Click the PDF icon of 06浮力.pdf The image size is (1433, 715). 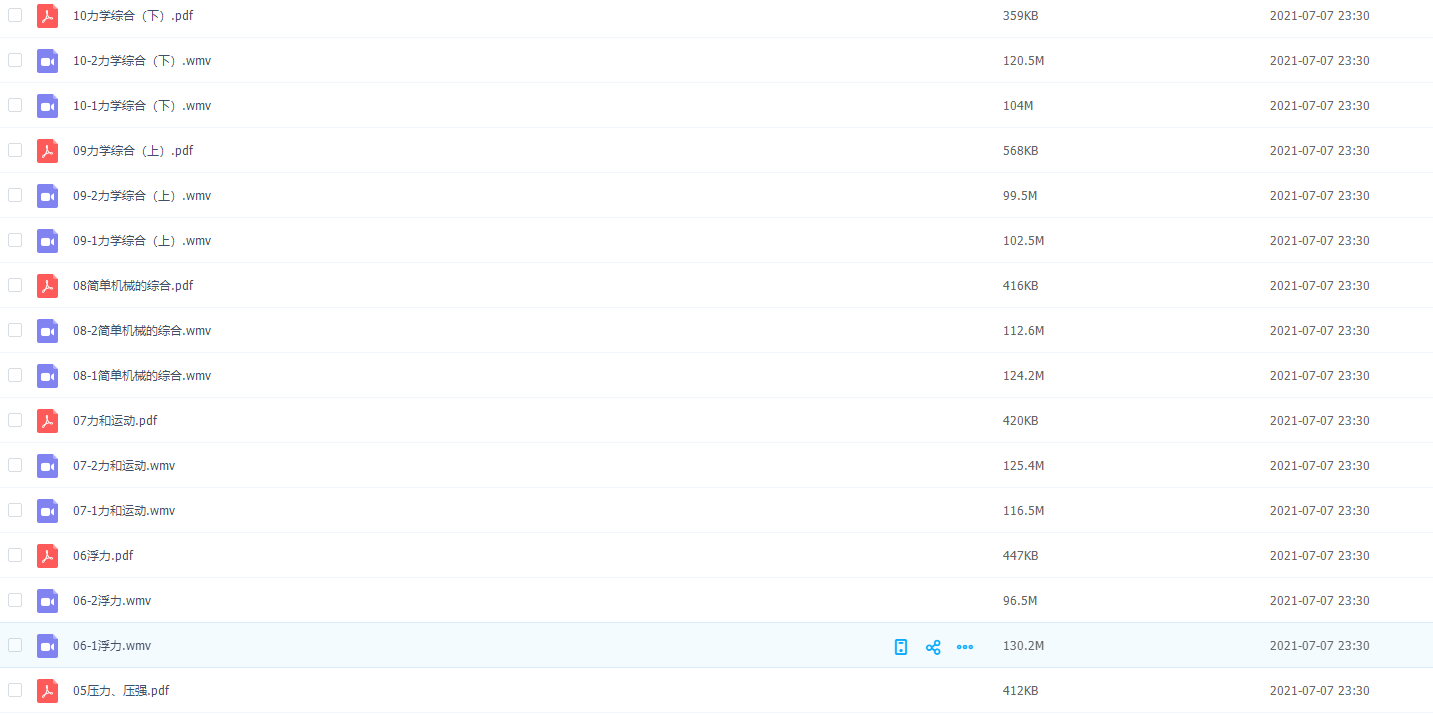[x=47, y=556]
